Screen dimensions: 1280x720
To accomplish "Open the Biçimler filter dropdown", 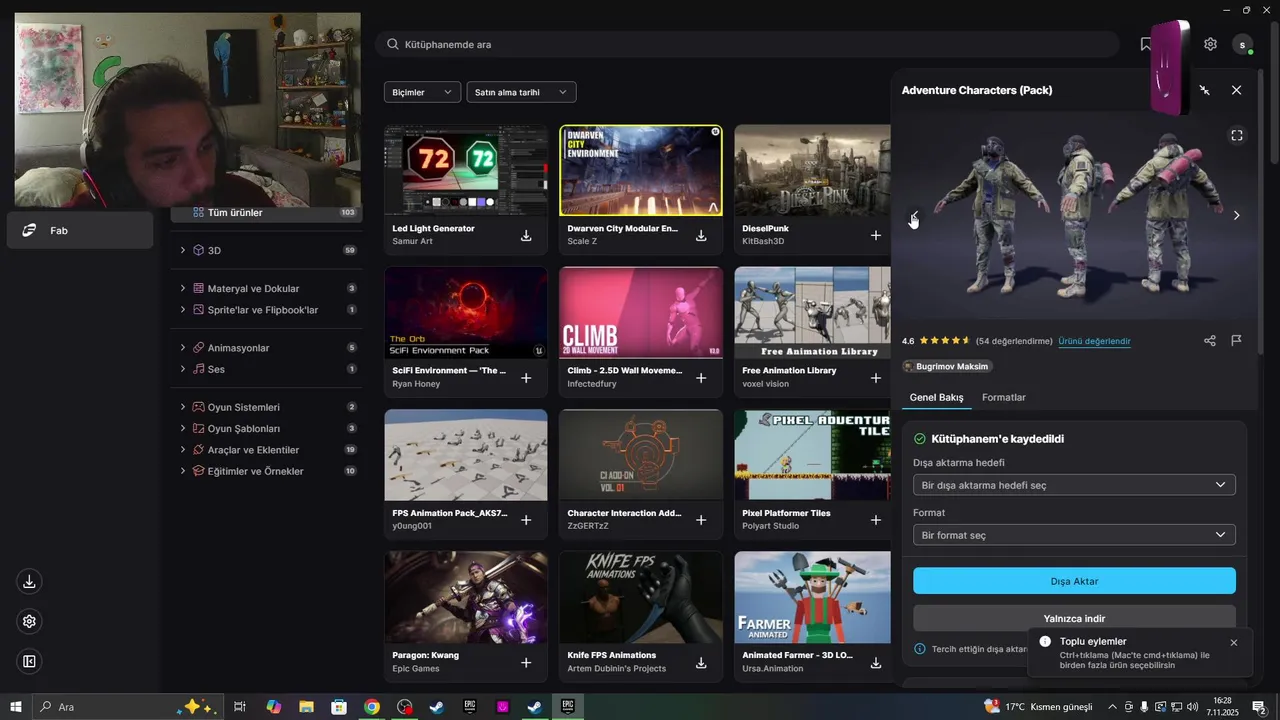I will [x=422, y=92].
